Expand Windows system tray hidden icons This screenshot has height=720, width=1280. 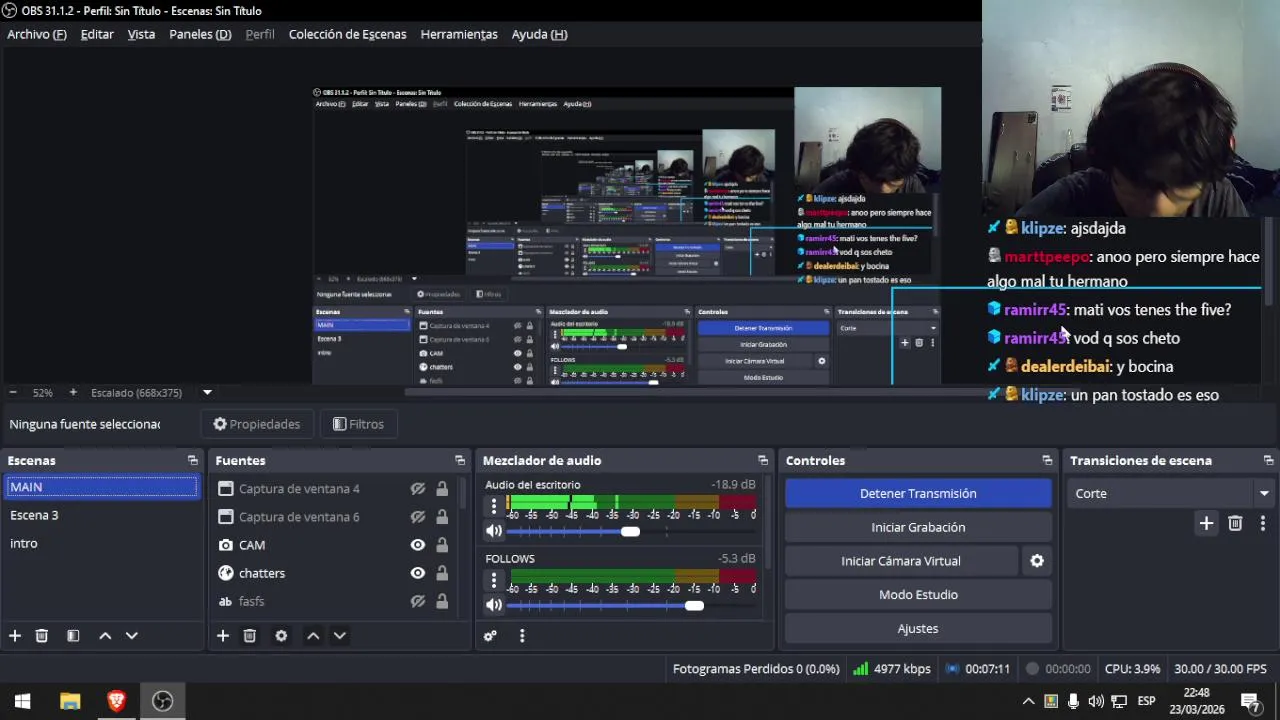click(1028, 701)
